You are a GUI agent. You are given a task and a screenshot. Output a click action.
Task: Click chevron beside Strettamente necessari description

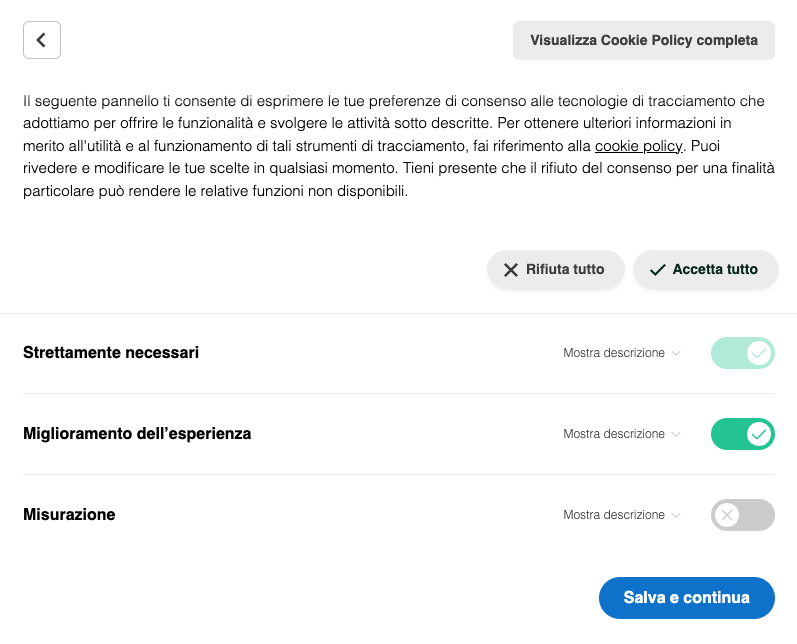pyautogui.click(x=677, y=354)
